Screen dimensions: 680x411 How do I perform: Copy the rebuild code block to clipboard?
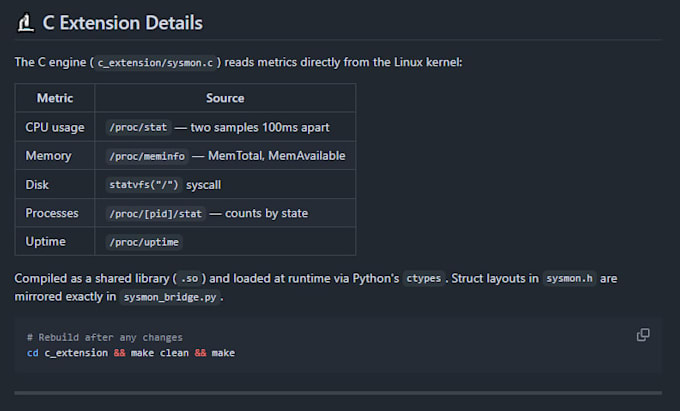pos(643,335)
